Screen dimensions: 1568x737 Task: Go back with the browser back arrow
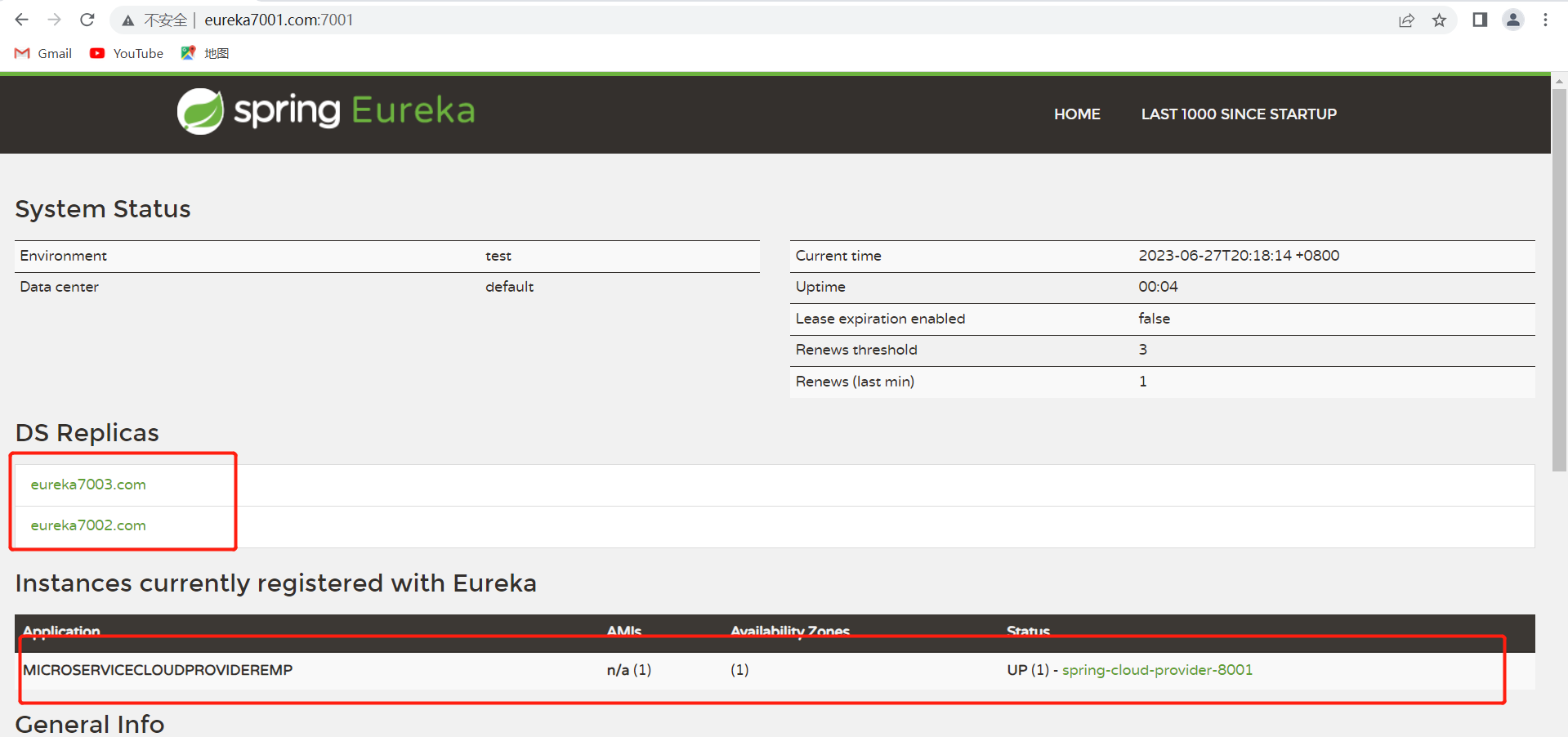22,20
